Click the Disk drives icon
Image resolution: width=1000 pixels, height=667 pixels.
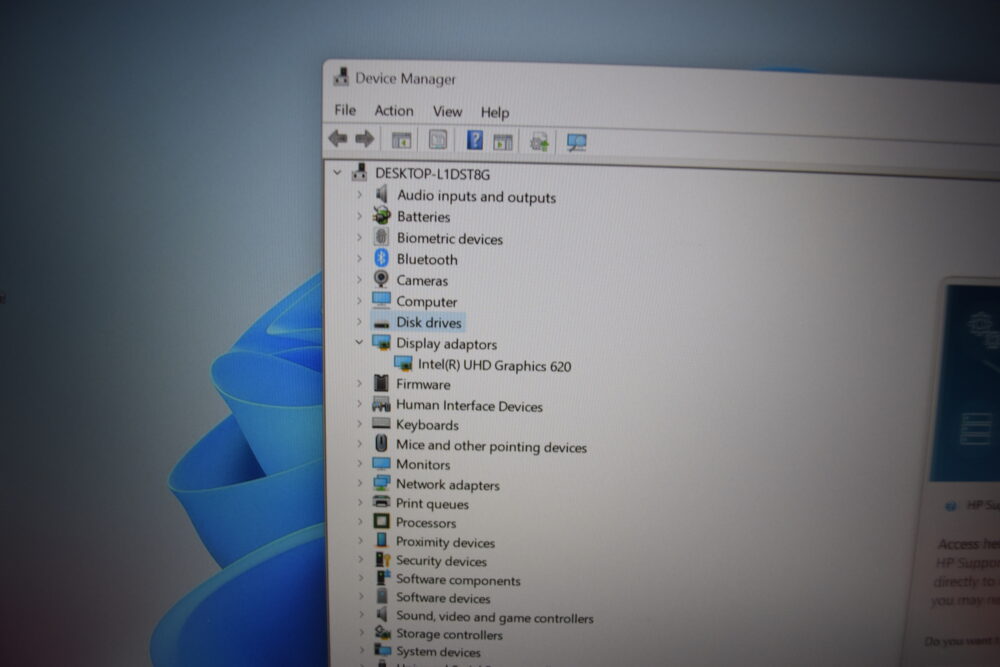tap(381, 323)
